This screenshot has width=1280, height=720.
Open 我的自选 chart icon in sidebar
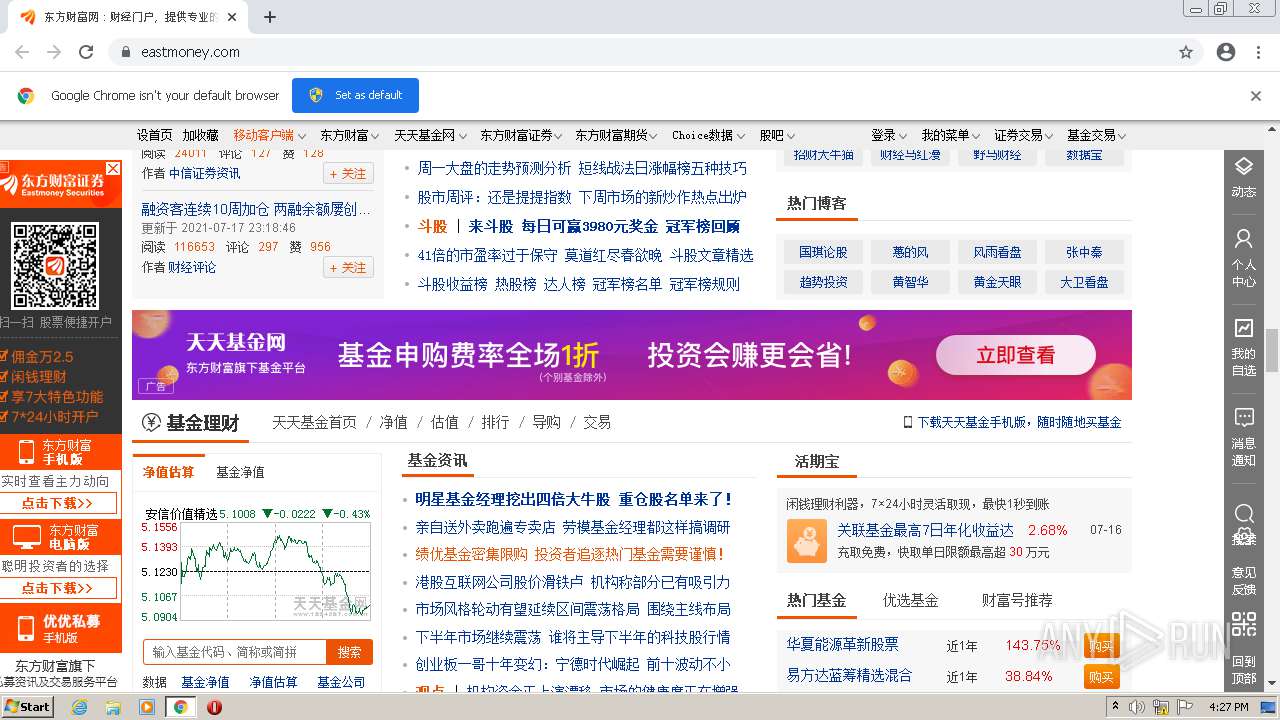1243,328
